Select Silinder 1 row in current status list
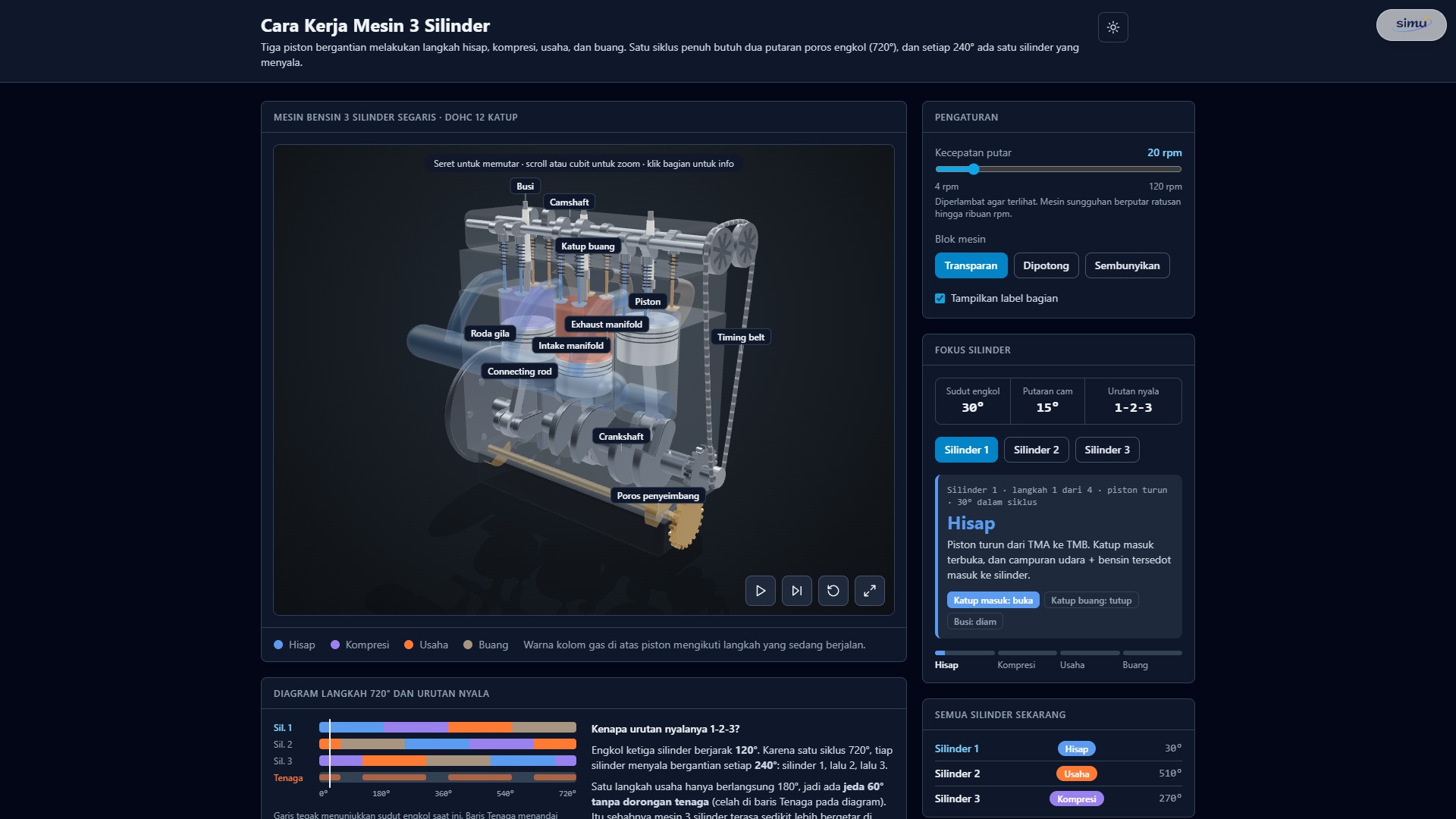 (1058, 748)
